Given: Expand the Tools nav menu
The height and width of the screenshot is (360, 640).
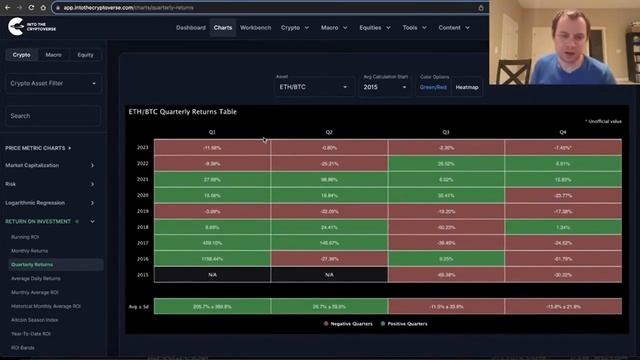Looking at the screenshot, I should click(x=414, y=28).
